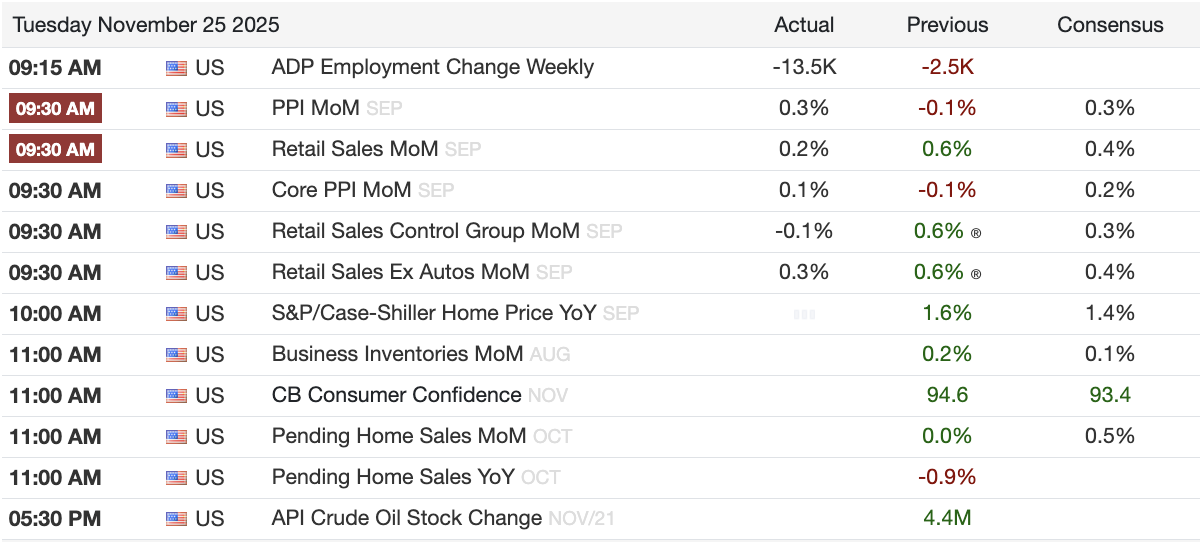The width and height of the screenshot is (1200, 542).
Task: Open the PPI MoM indicator page
Action: click(315, 109)
